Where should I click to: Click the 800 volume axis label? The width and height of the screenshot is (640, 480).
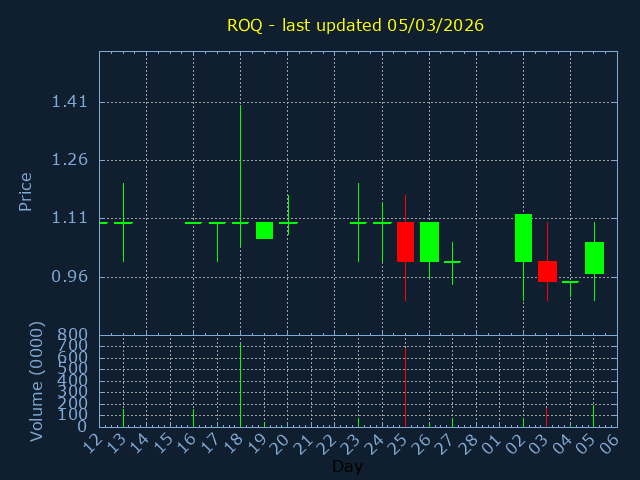pyautogui.click(x=73, y=335)
